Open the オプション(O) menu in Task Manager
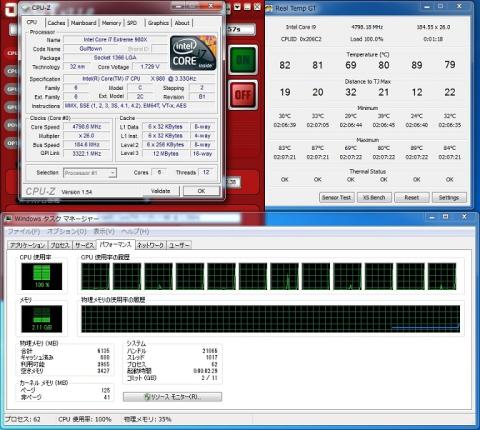 coord(67,231)
